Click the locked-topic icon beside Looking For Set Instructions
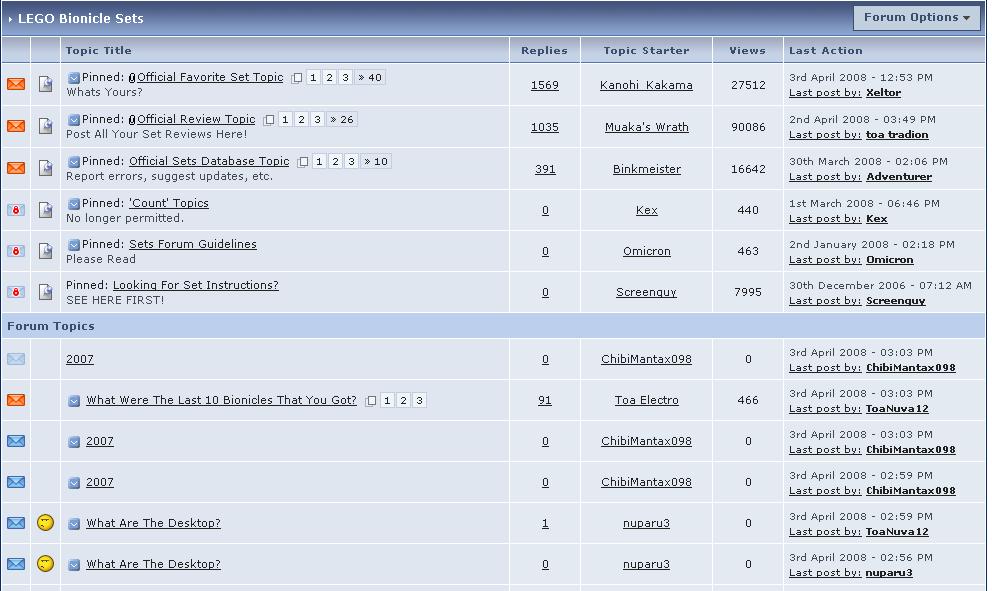The image size is (992, 591). point(16,292)
